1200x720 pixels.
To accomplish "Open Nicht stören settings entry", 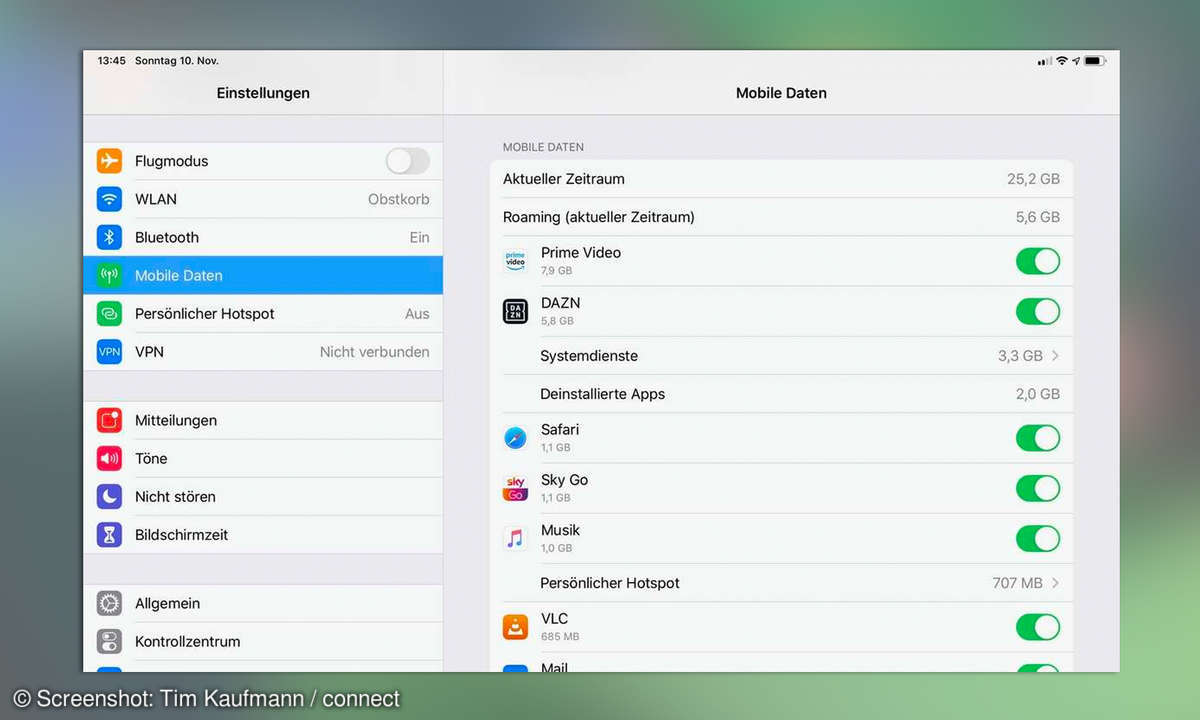I will coord(263,496).
